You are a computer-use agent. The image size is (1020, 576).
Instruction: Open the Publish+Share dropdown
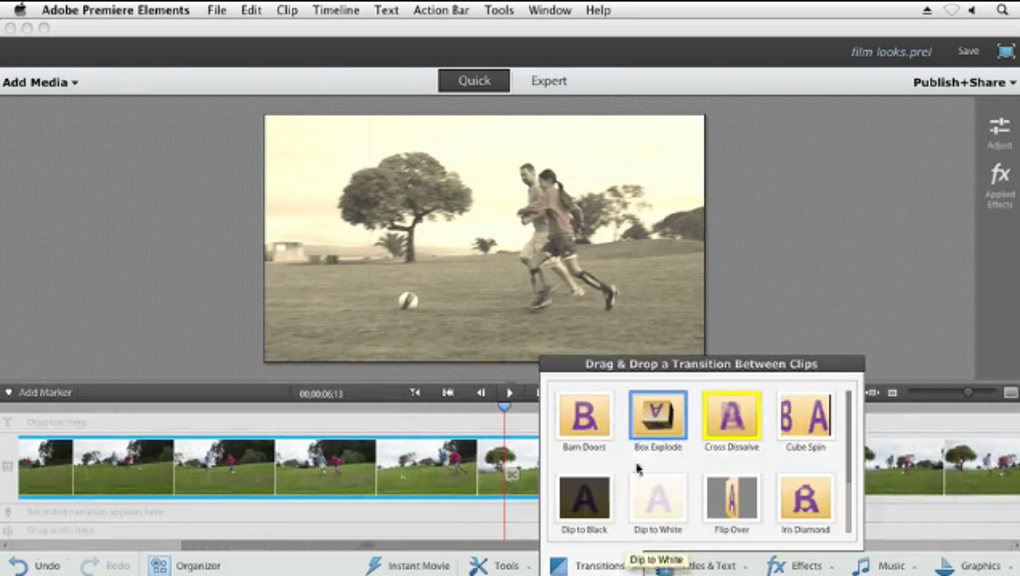(x=963, y=82)
